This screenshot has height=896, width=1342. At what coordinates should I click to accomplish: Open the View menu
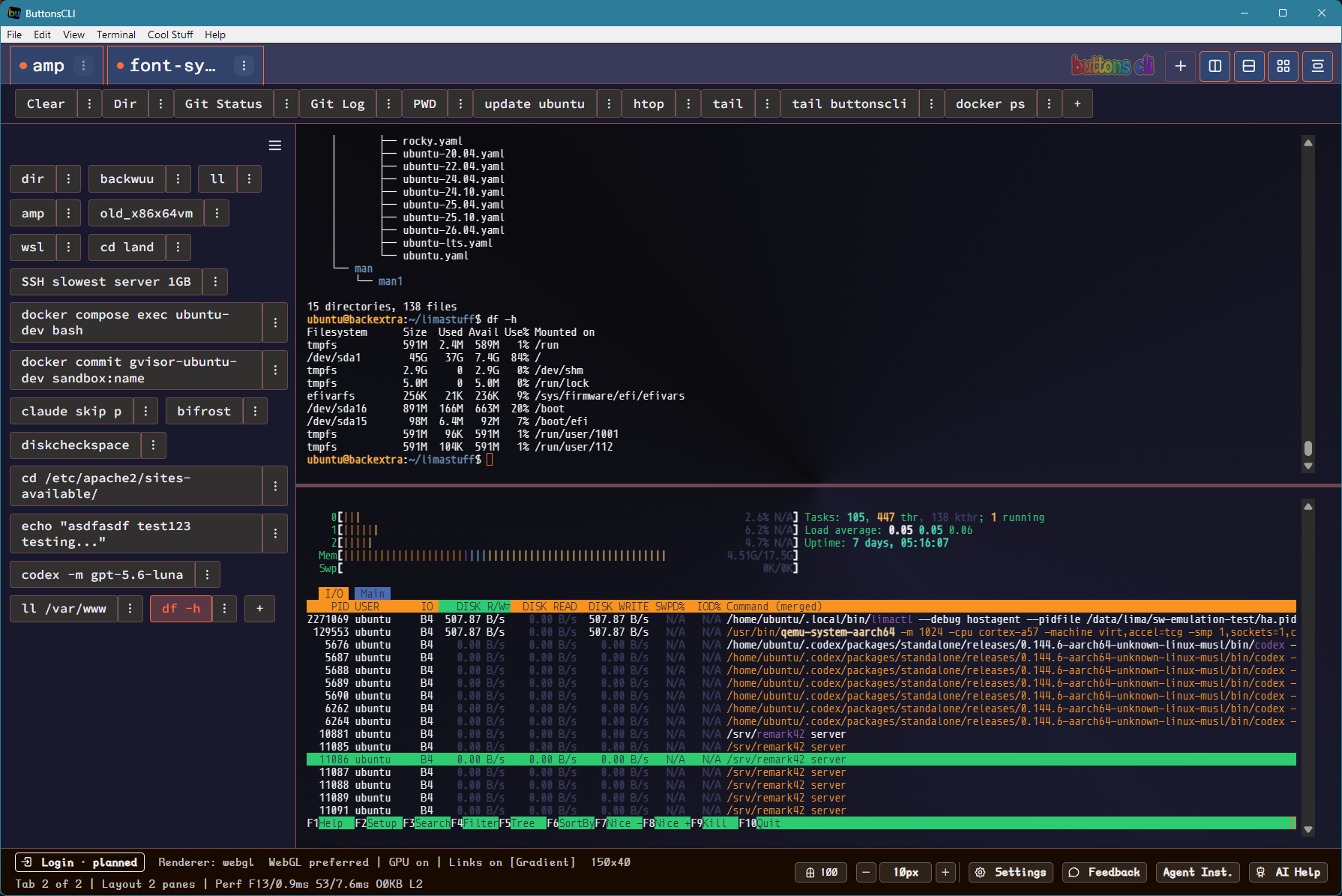pyautogui.click(x=73, y=34)
